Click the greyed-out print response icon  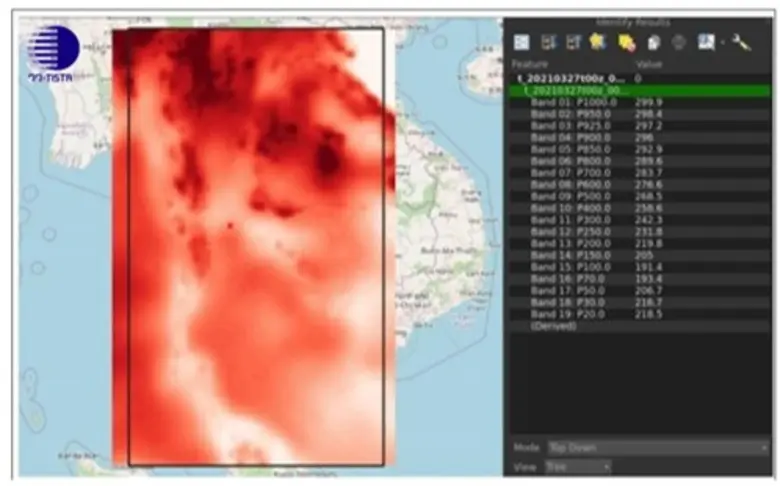point(678,42)
